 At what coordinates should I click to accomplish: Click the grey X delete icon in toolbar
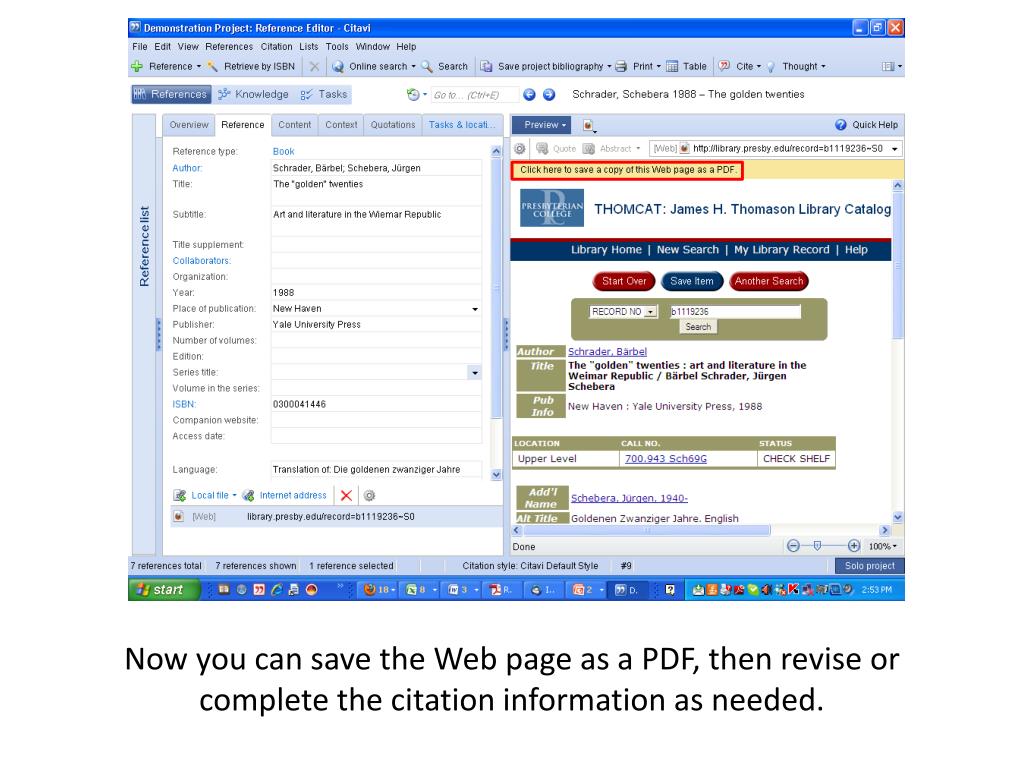pos(314,66)
